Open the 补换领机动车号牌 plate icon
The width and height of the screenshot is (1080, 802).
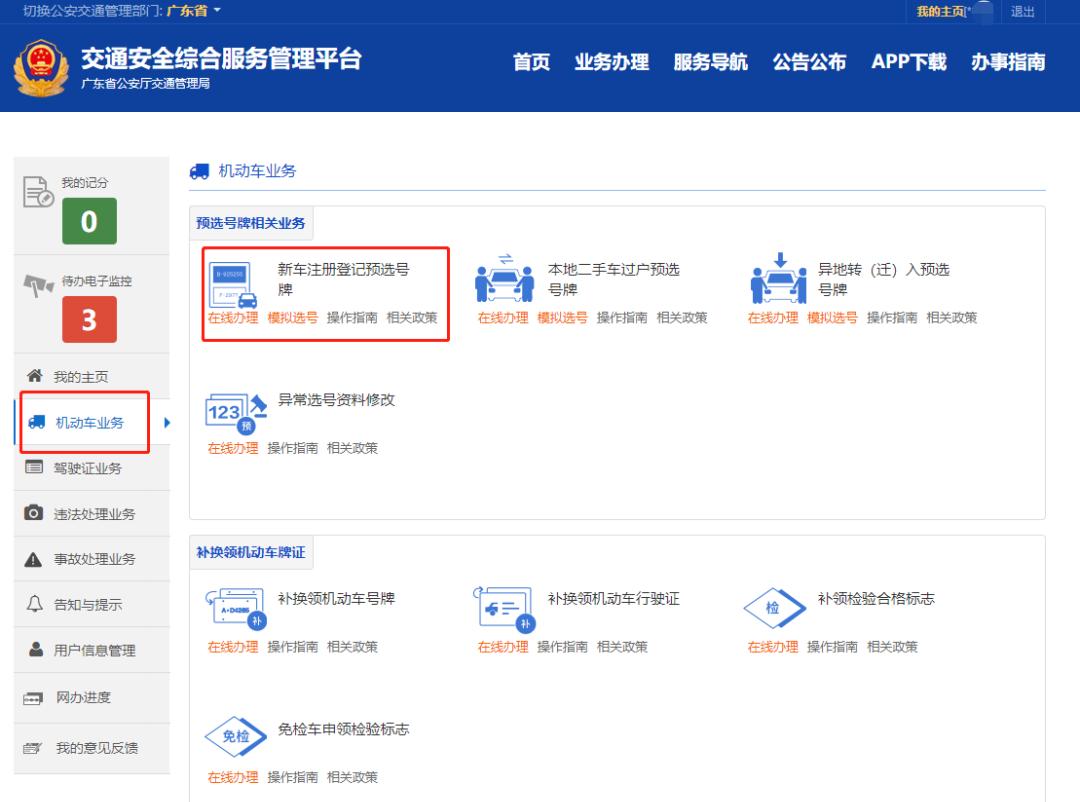click(235, 608)
